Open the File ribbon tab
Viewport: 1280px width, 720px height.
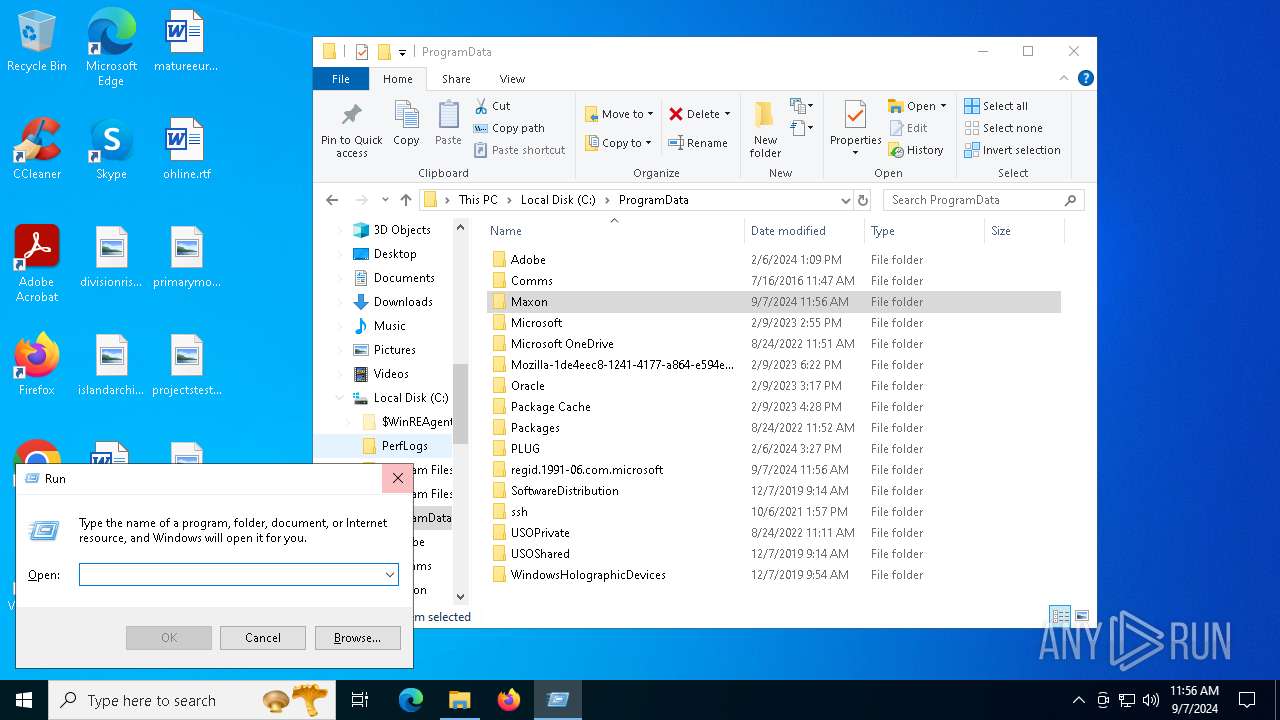coord(341,79)
